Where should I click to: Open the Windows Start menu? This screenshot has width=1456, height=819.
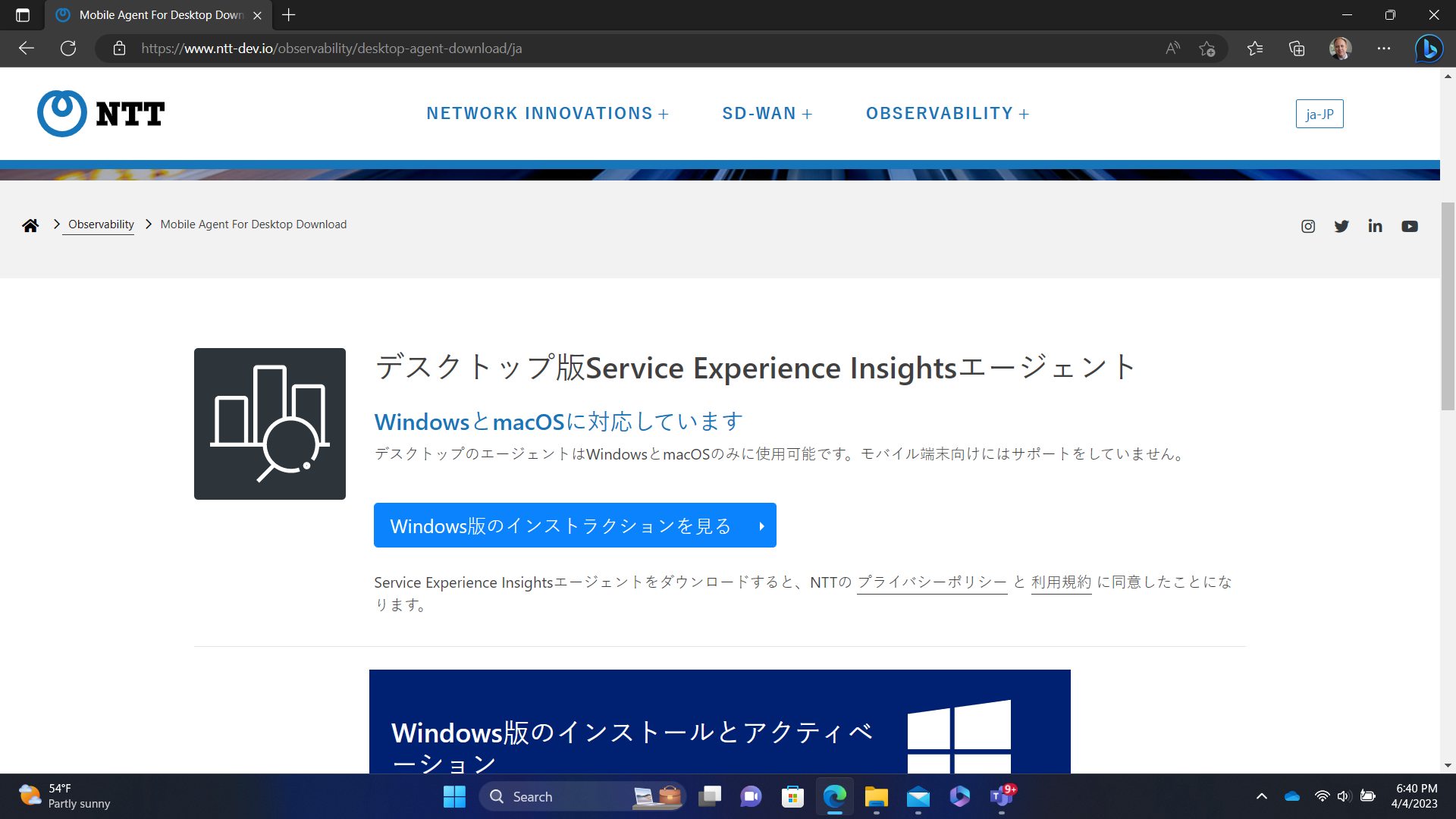pos(454,796)
